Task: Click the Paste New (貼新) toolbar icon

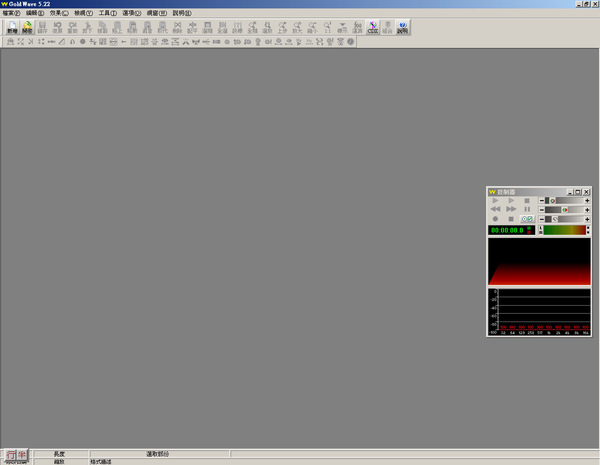Action: pyautogui.click(x=132, y=27)
